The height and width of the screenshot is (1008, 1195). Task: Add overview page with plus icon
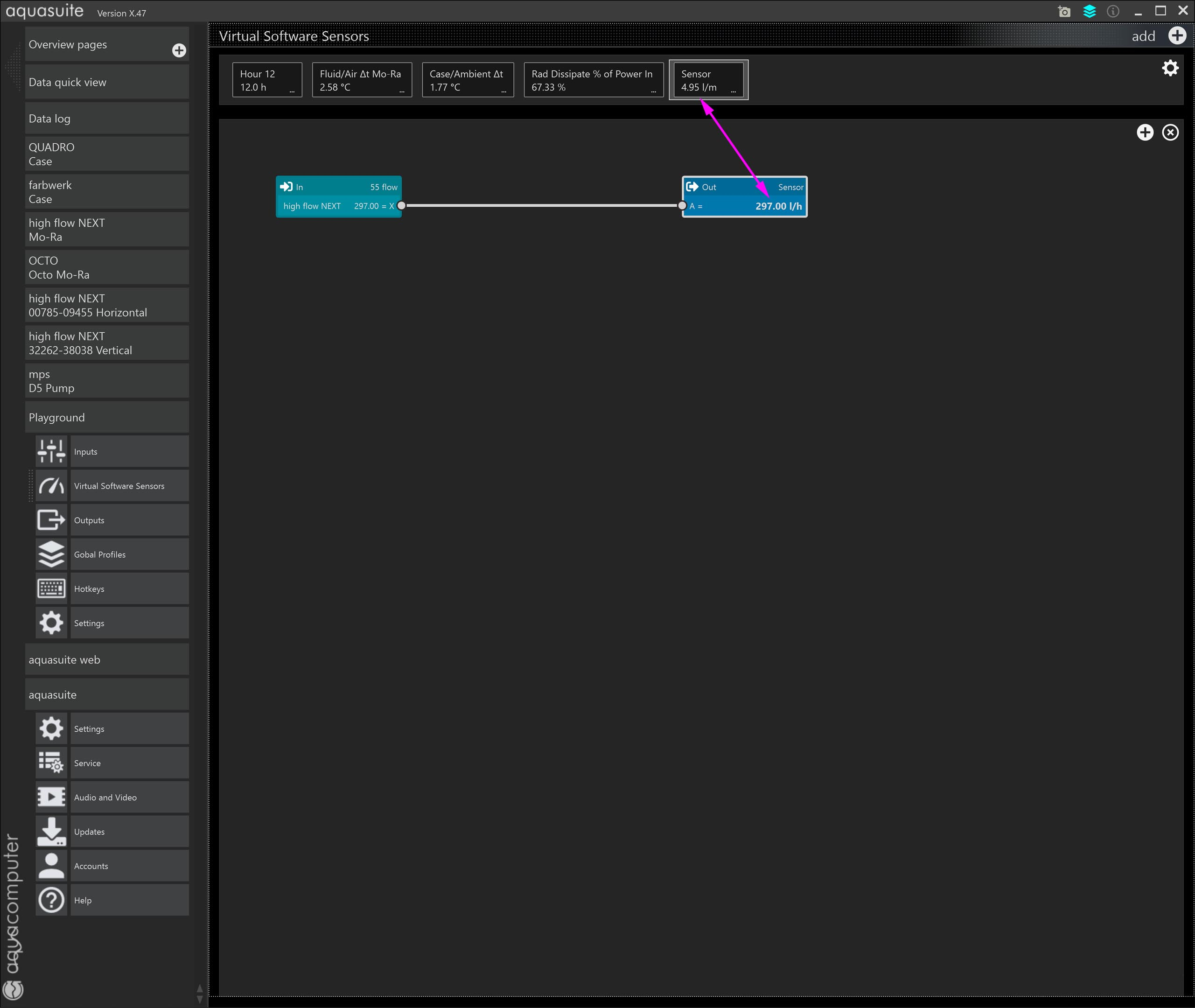coord(179,50)
